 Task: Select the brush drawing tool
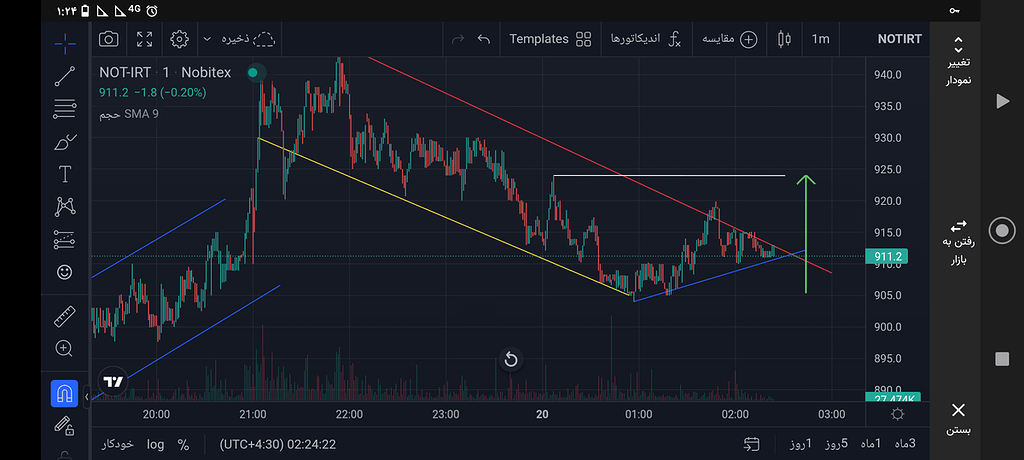(65, 141)
